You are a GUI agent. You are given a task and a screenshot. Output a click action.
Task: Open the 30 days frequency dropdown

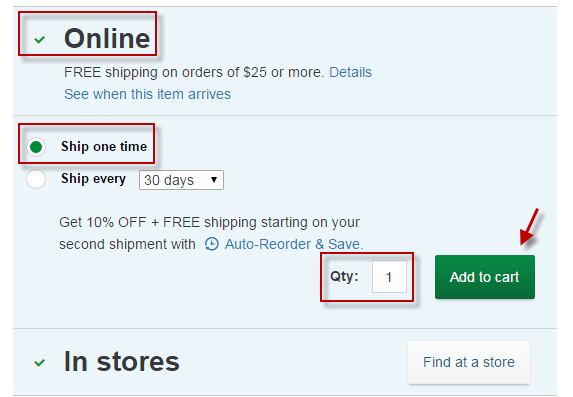point(181,180)
